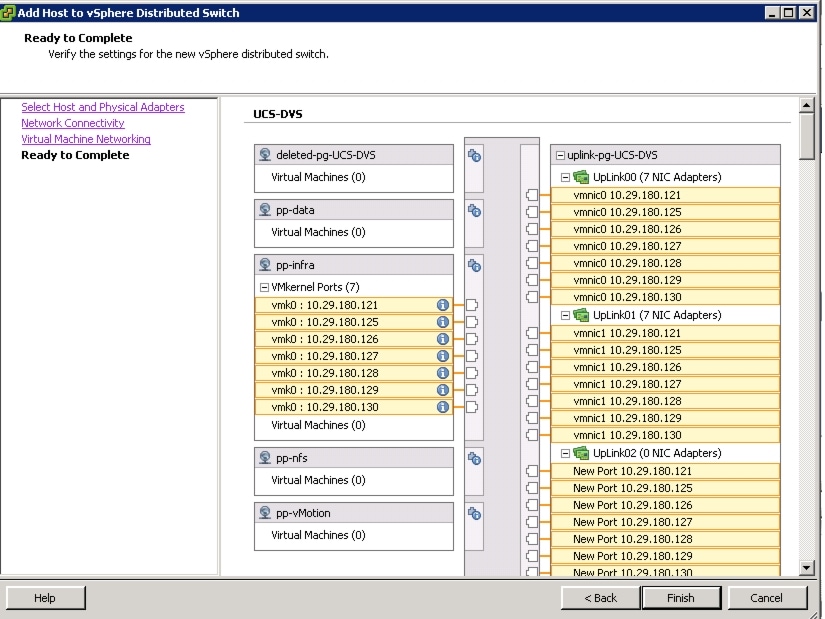
Task: Collapse the UpLink02 adapter list
Action: (565, 453)
